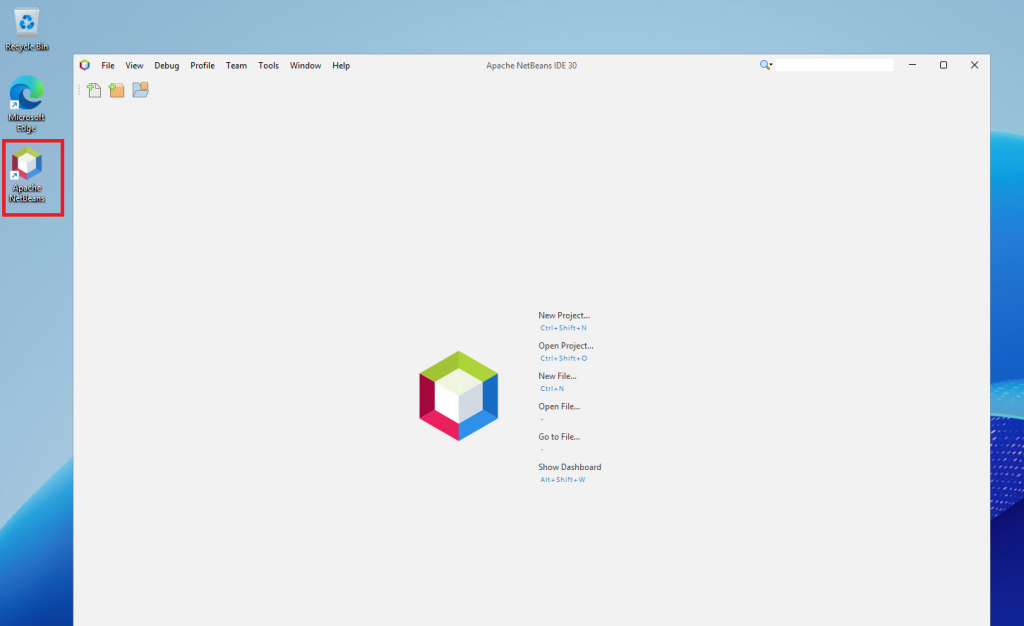Viewport: 1024px width, 626px height.
Task: Open the Help menu
Action: click(x=341, y=65)
